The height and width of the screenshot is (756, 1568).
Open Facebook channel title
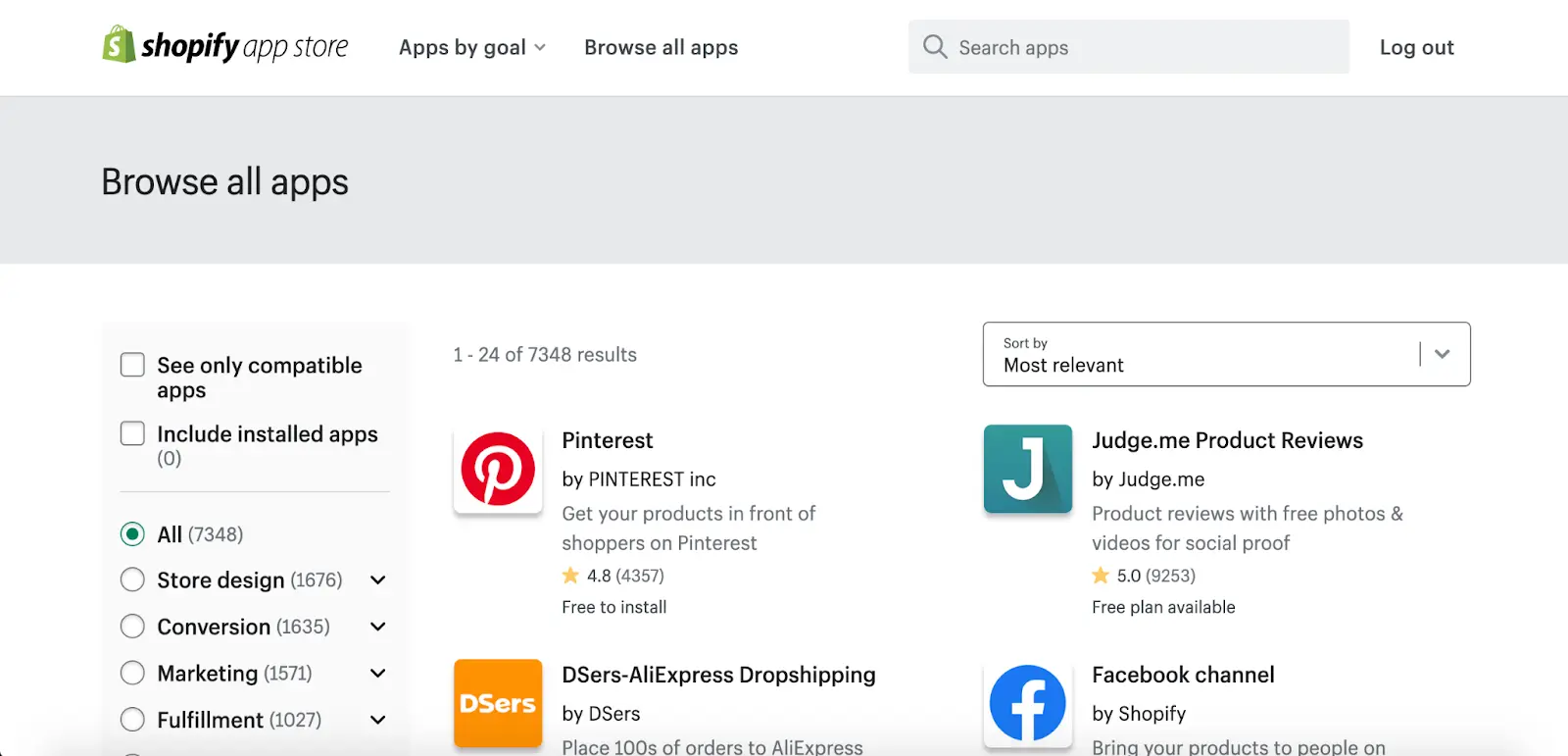pos(1183,675)
